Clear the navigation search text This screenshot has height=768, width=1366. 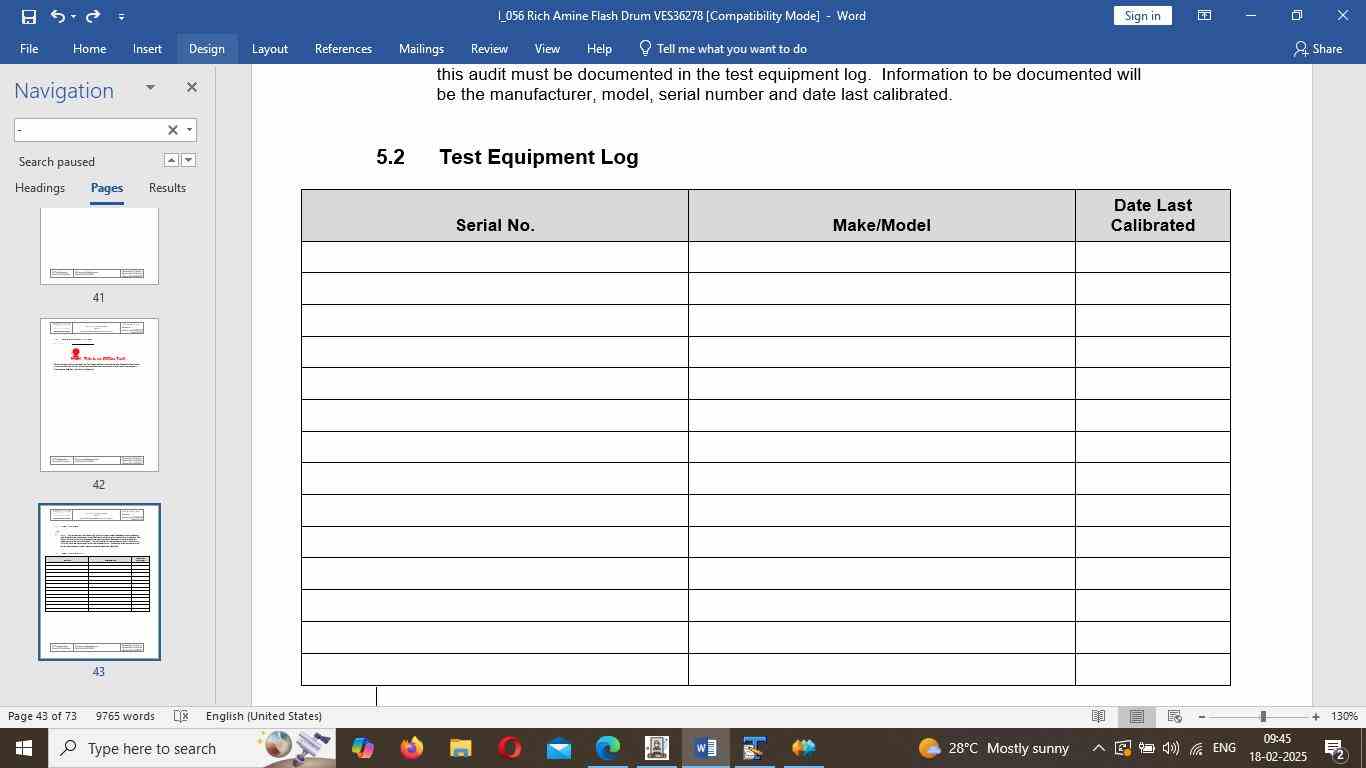coord(172,130)
